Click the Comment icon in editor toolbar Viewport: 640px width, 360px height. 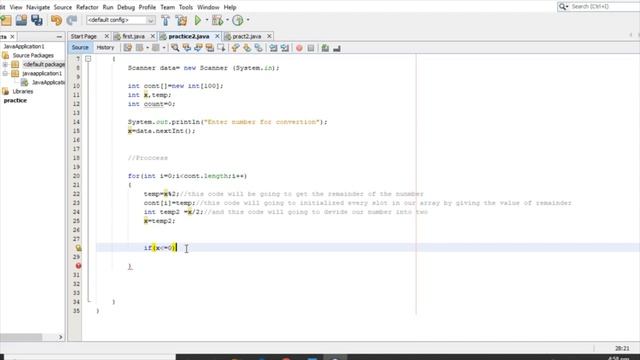325,48
